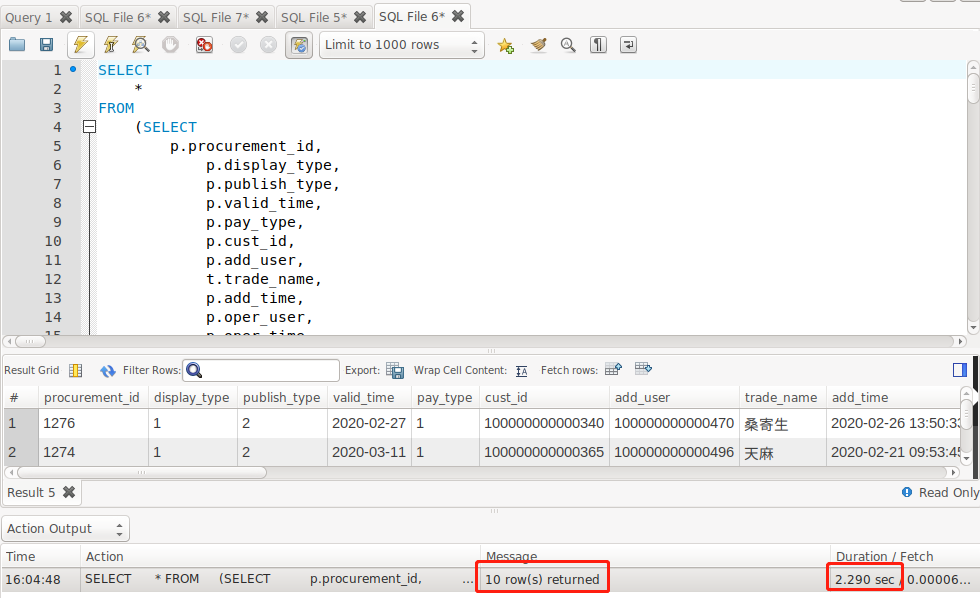
Task: Collapse the subquery fold marker on line 4
Action: (89, 127)
